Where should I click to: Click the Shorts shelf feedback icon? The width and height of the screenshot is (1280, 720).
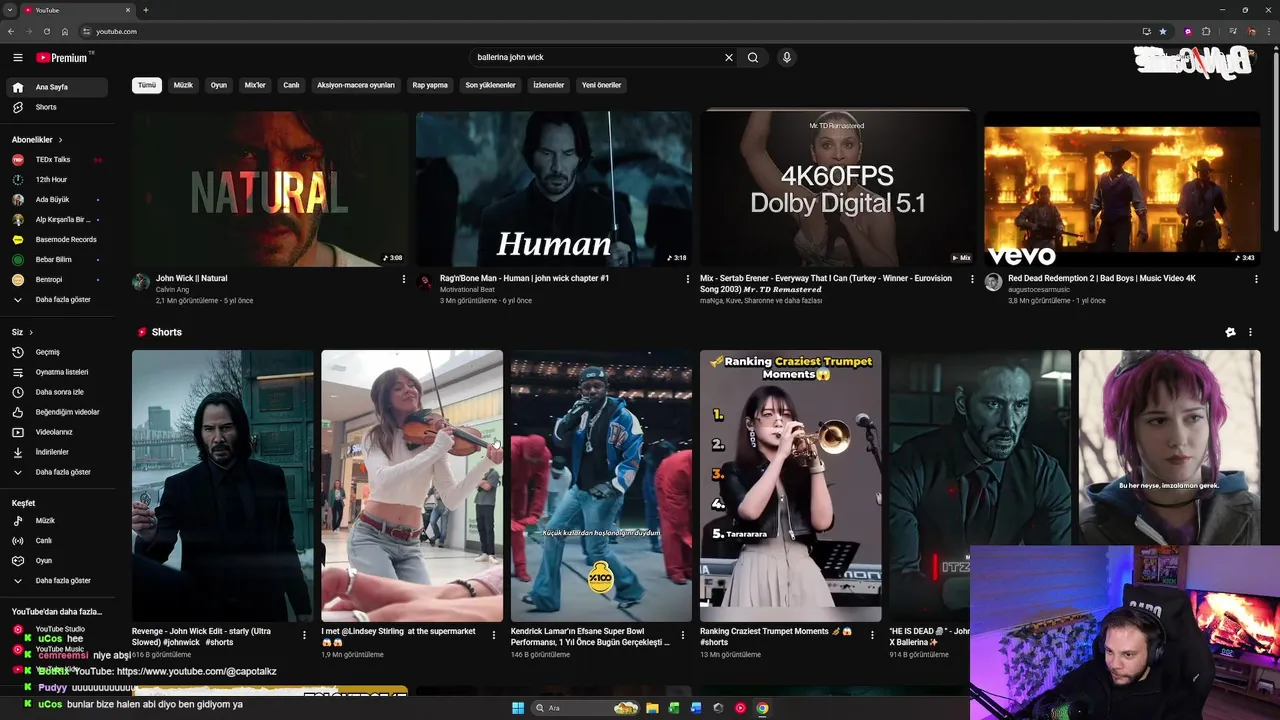[x=1230, y=332]
